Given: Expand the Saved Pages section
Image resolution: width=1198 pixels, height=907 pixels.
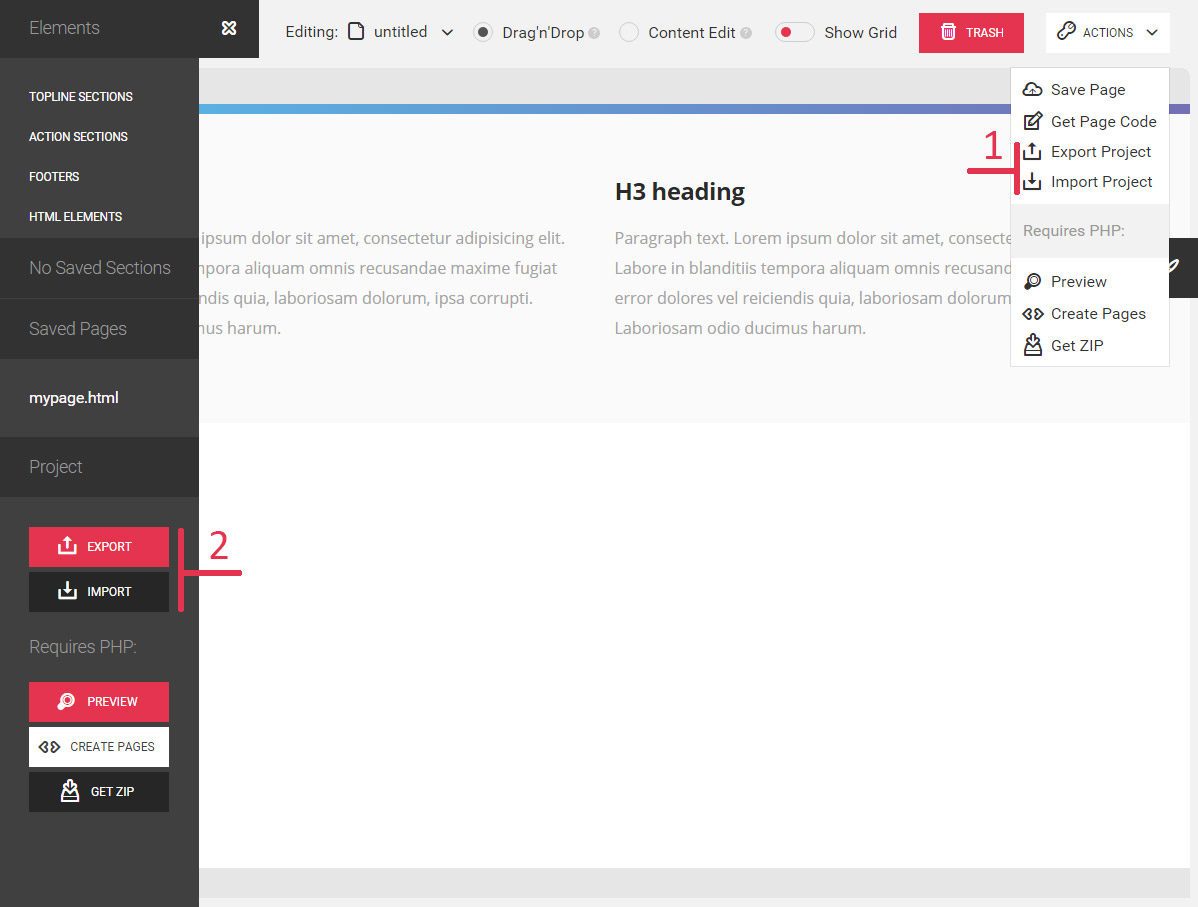Looking at the screenshot, I should [x=78, y=329].
